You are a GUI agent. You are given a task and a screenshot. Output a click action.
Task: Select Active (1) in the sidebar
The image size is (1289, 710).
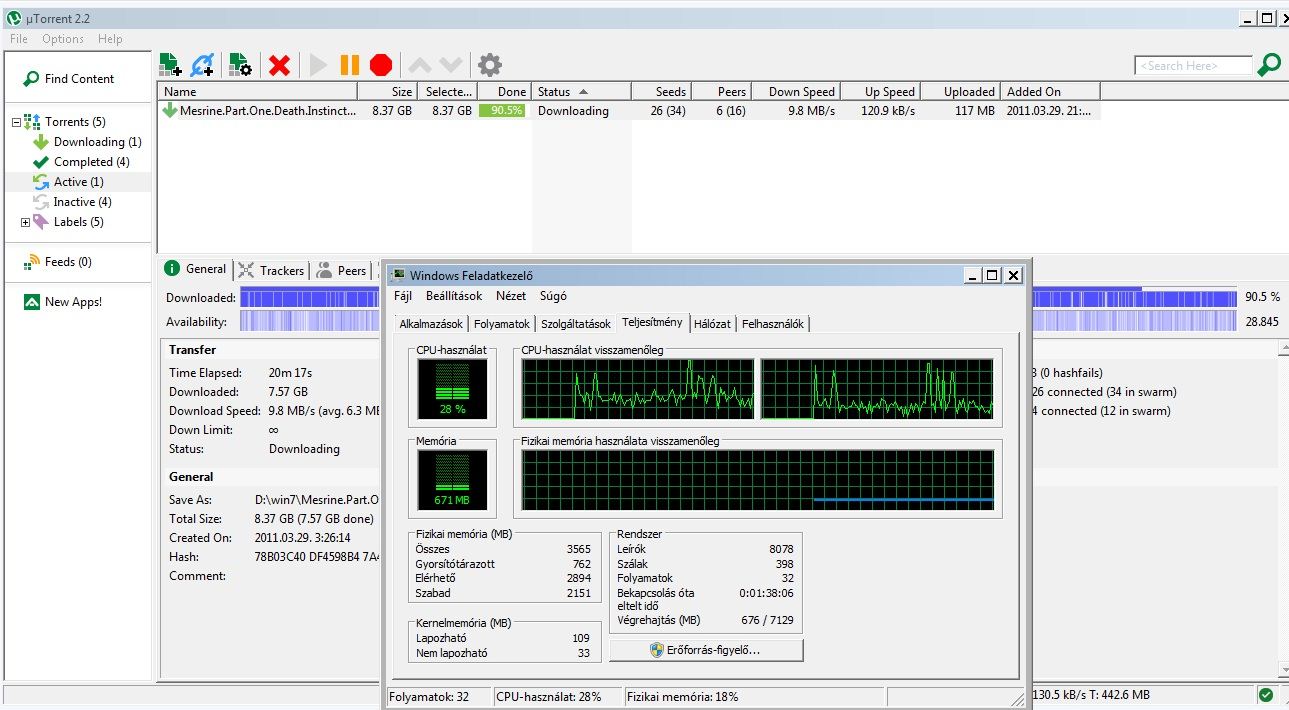click(68, 182)
